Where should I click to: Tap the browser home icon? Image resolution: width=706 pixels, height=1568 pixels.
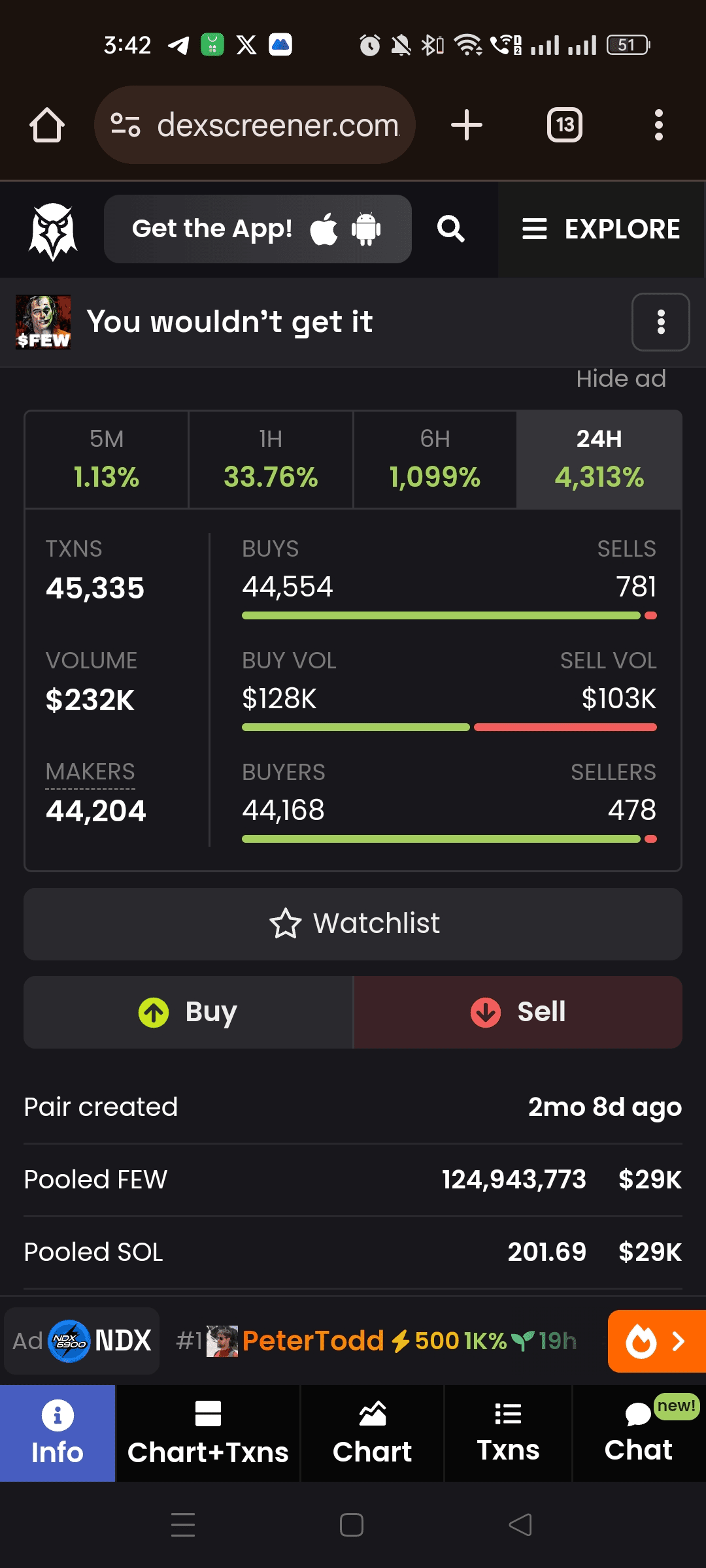(47, 125)
